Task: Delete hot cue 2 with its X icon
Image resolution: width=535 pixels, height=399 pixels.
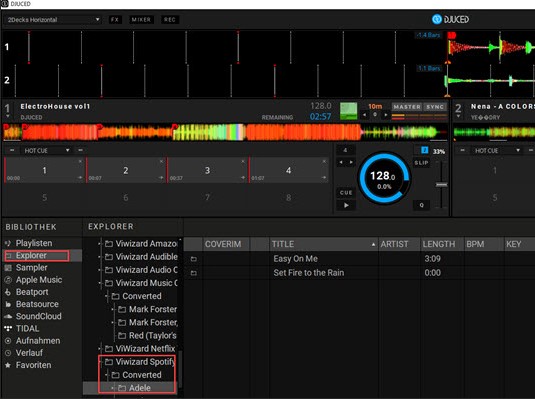Action: (x=161, y=161)
